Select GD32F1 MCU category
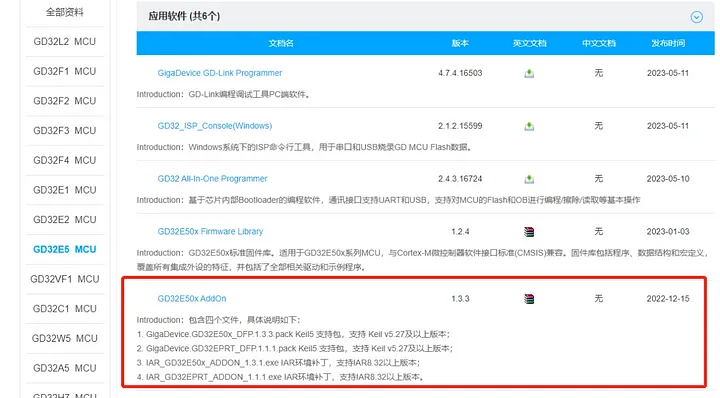The width and height of the screenshot is (720, 398). [x=65, y=72]
